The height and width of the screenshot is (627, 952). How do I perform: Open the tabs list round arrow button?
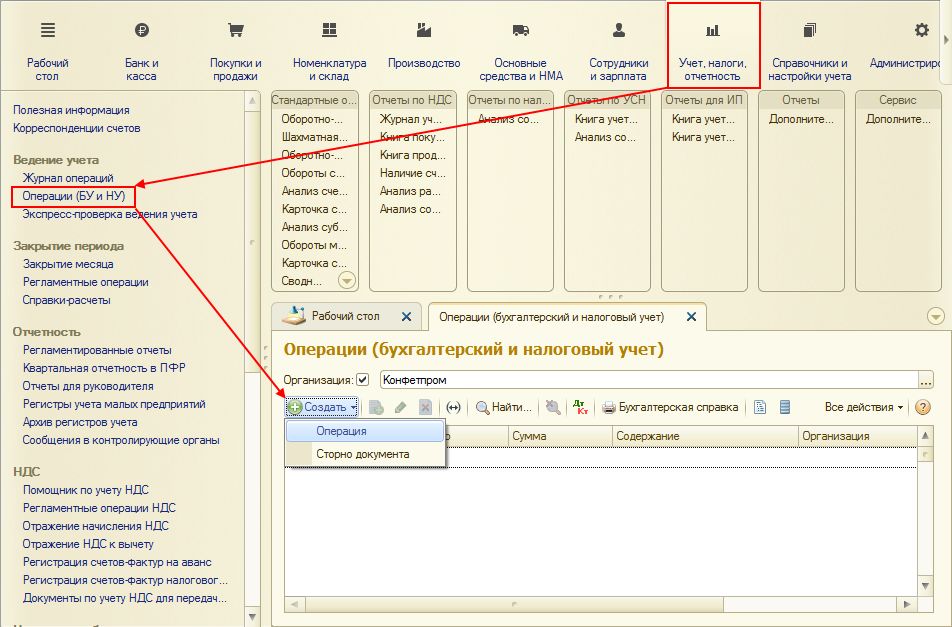coord(936,316)
